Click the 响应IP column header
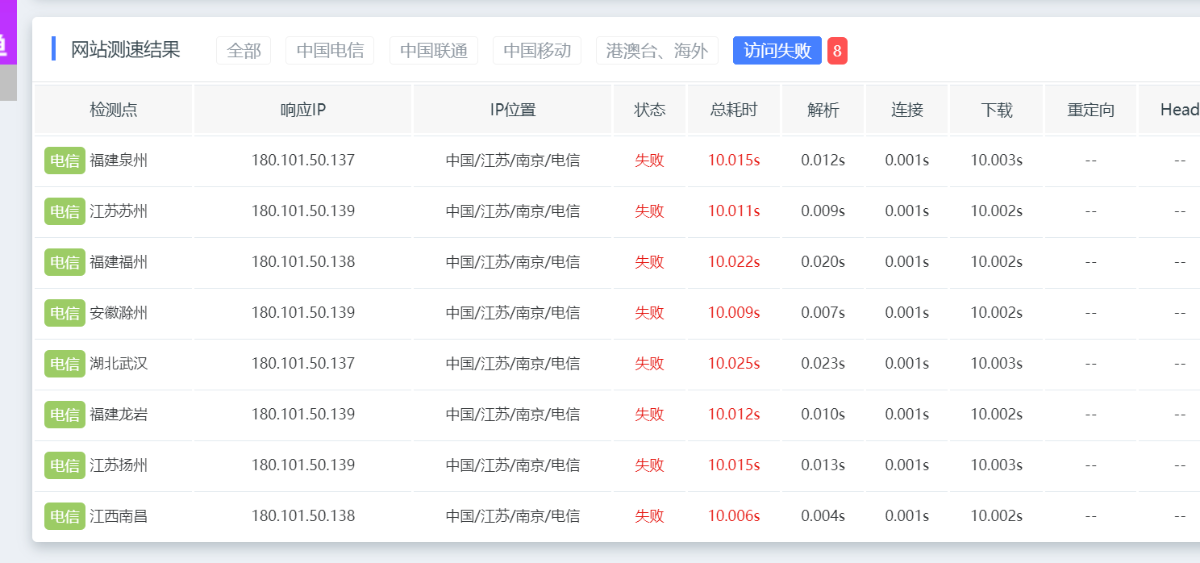The width and height of the screenshot is (1200, 563). click(303, 110)
